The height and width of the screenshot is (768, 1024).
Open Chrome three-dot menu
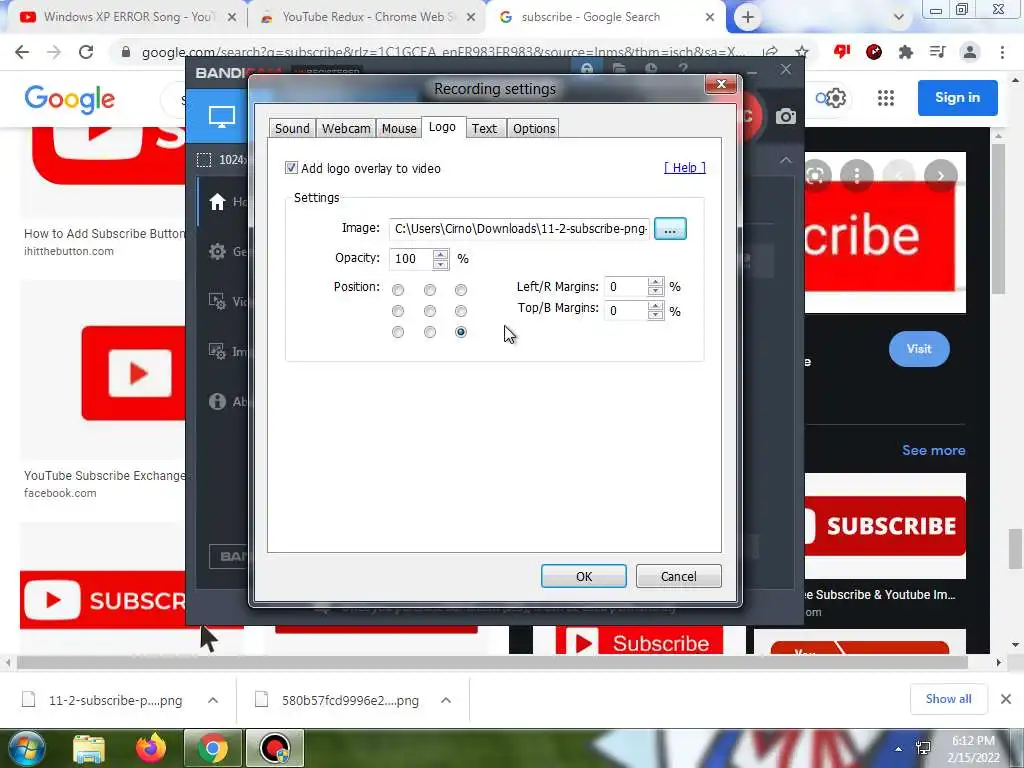point(1002,52)
